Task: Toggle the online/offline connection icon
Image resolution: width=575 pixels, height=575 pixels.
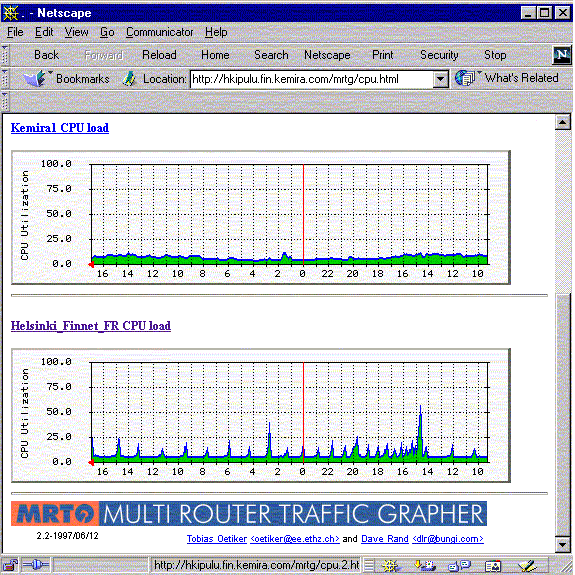Action: click(x=36, y=565)
